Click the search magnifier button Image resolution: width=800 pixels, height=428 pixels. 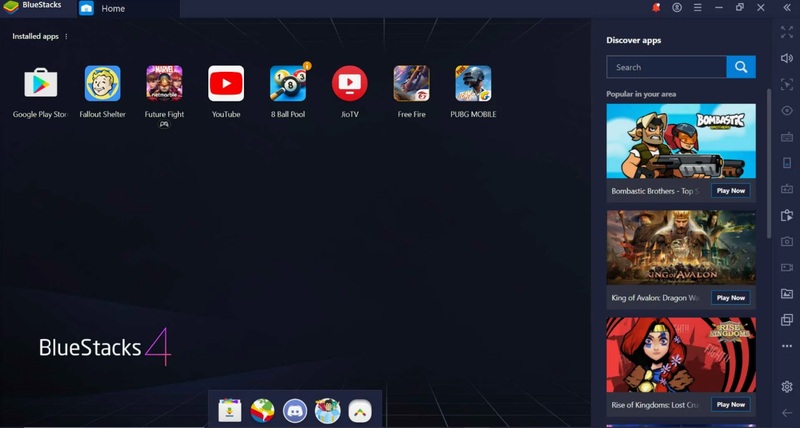tap(741, 67)
